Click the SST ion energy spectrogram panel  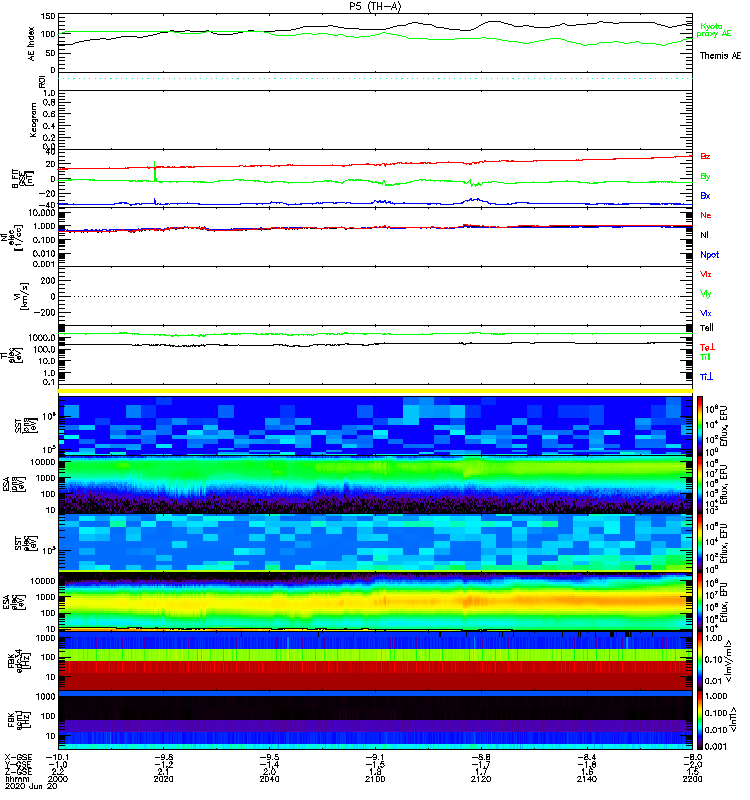pyautogui.click(x=375, y=426)
